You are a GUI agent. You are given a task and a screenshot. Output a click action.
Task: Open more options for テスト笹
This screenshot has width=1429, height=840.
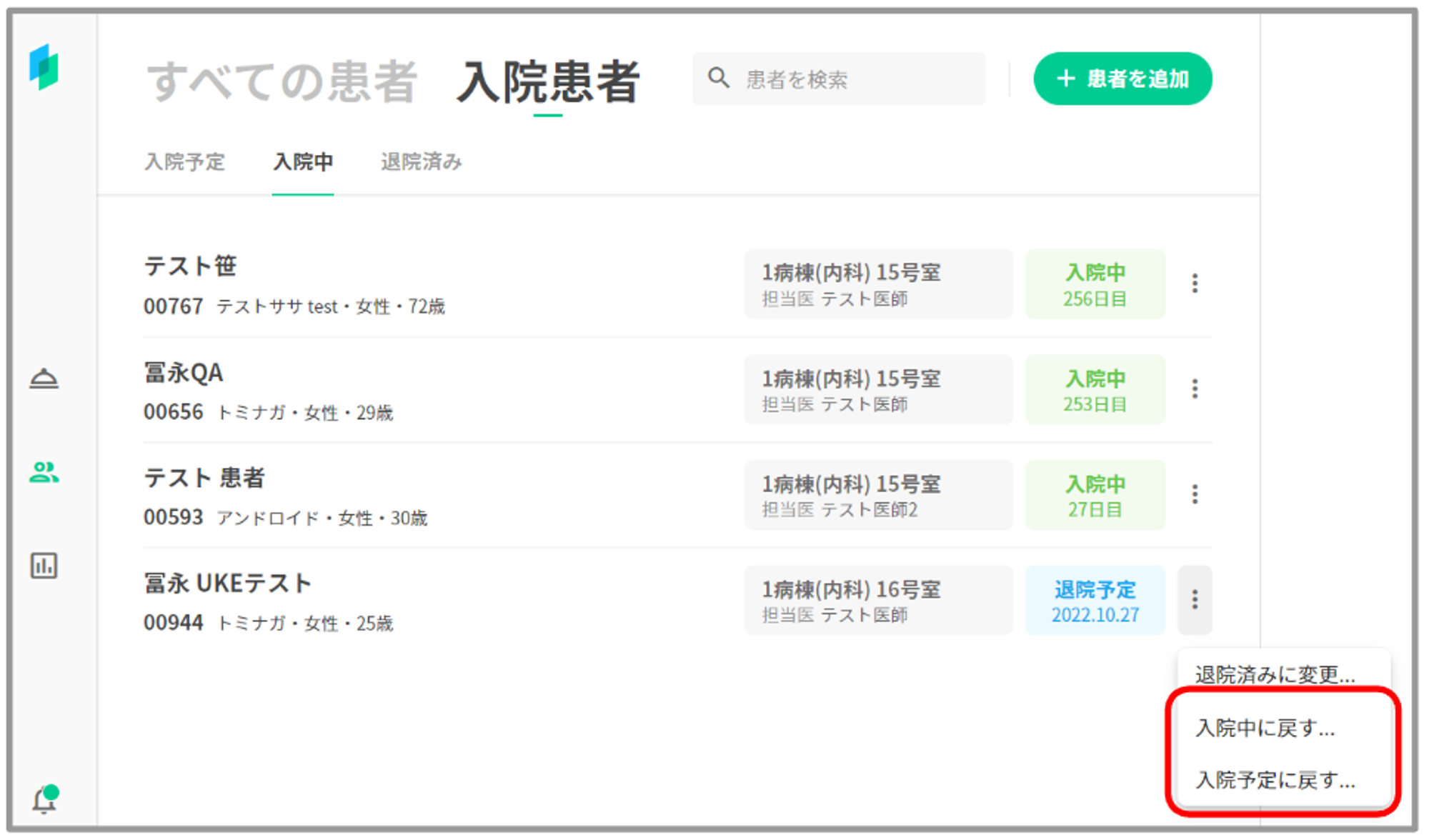[1195, 284]
